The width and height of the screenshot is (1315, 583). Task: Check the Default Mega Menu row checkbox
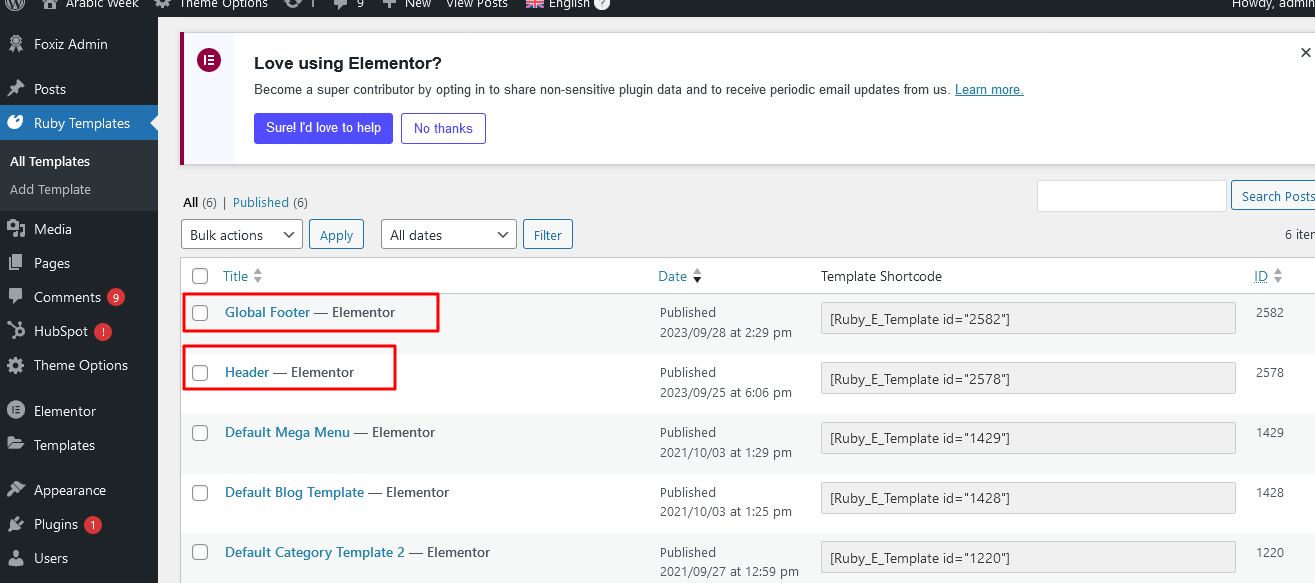coord(200,433)
